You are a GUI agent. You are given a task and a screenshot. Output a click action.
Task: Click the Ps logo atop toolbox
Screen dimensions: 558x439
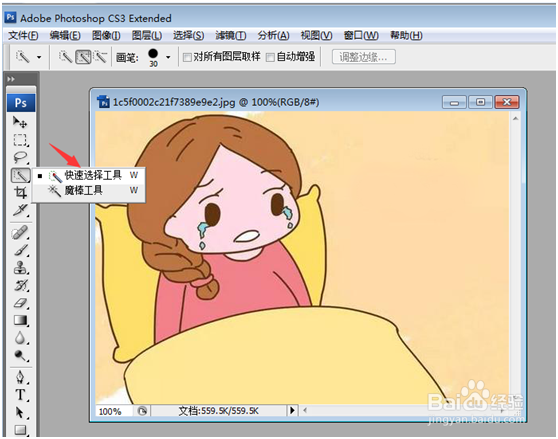tap(21, 103)
